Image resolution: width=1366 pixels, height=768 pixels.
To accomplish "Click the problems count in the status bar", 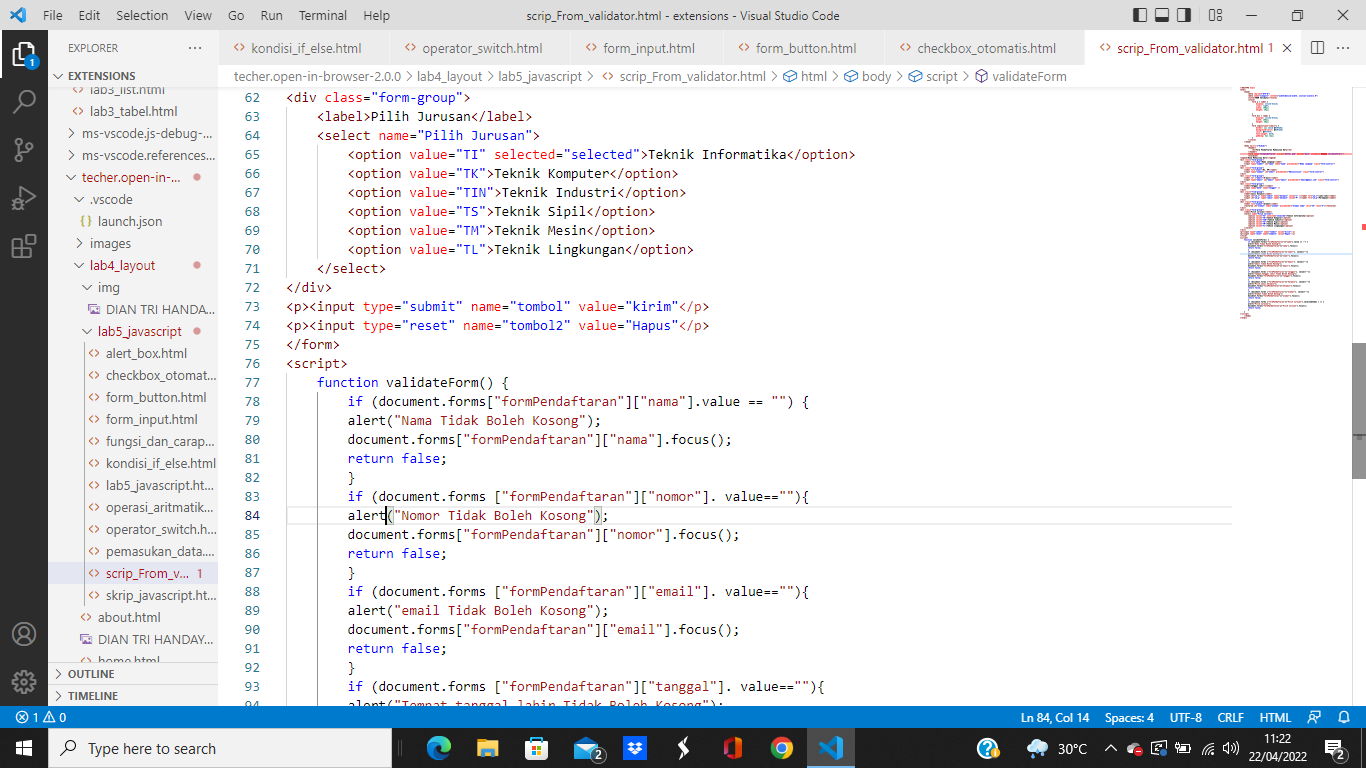I will pyautogui.click(x=40, y=717).
